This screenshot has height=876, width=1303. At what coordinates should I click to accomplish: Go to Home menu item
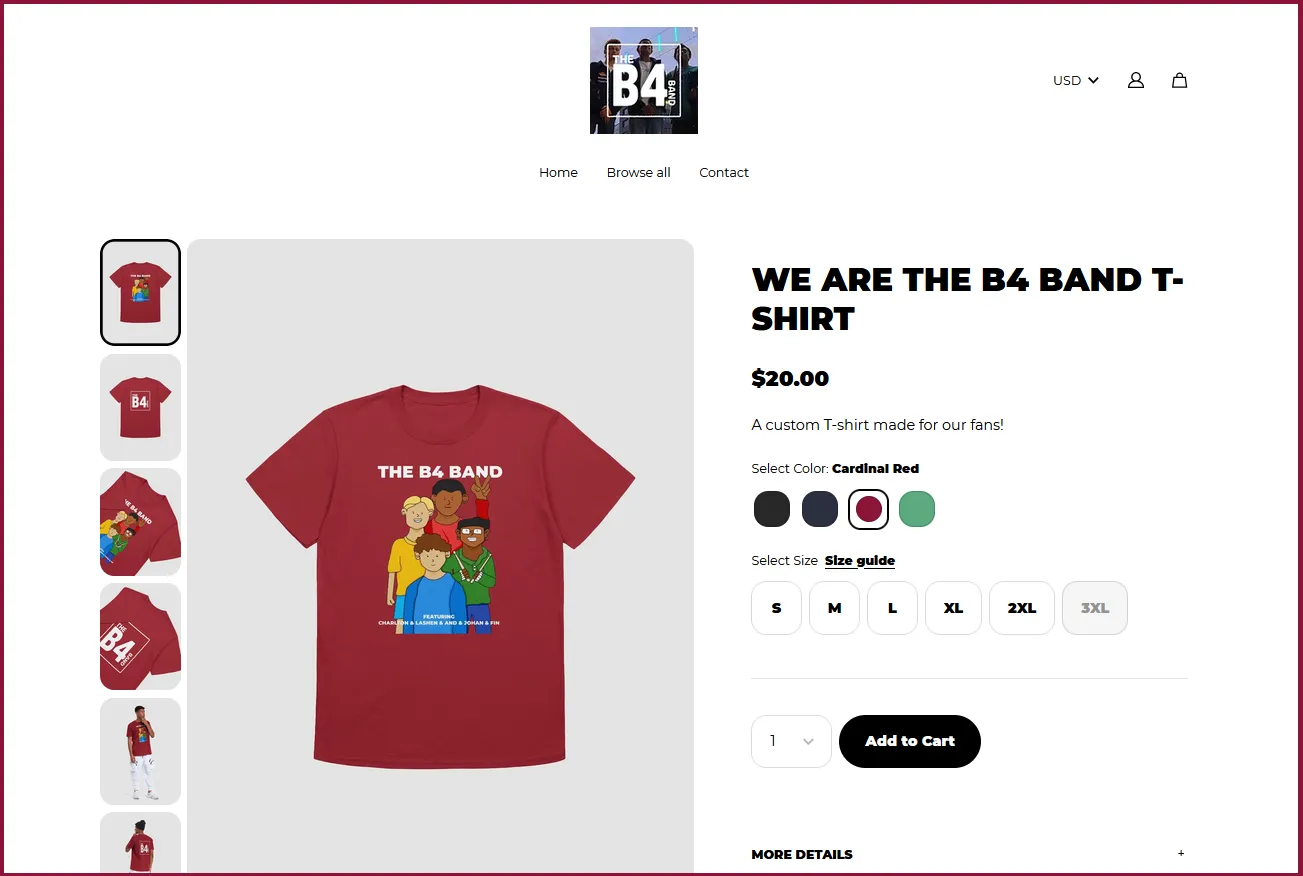tap(558, 172)
